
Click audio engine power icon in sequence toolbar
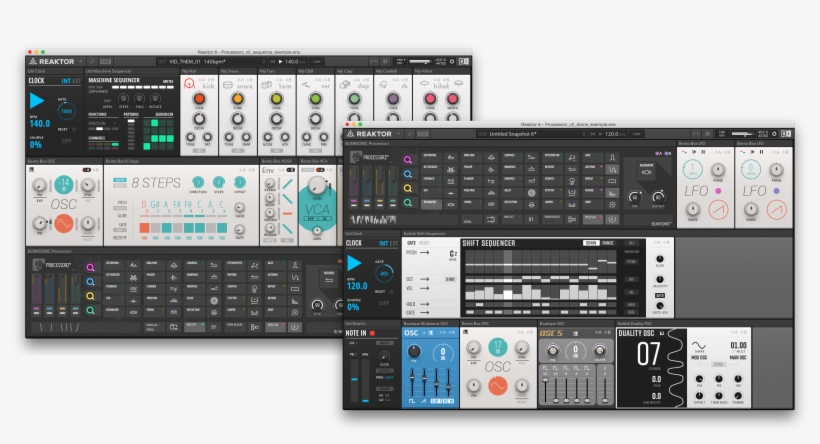452,61
